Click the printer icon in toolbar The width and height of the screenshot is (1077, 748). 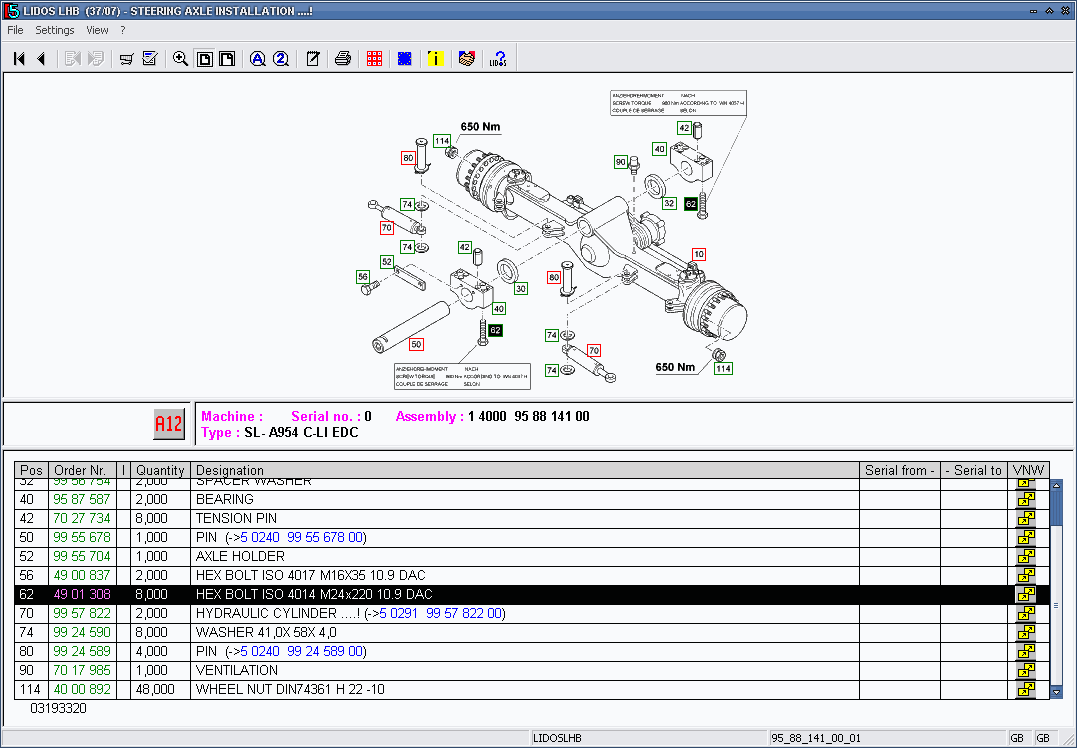343,59
